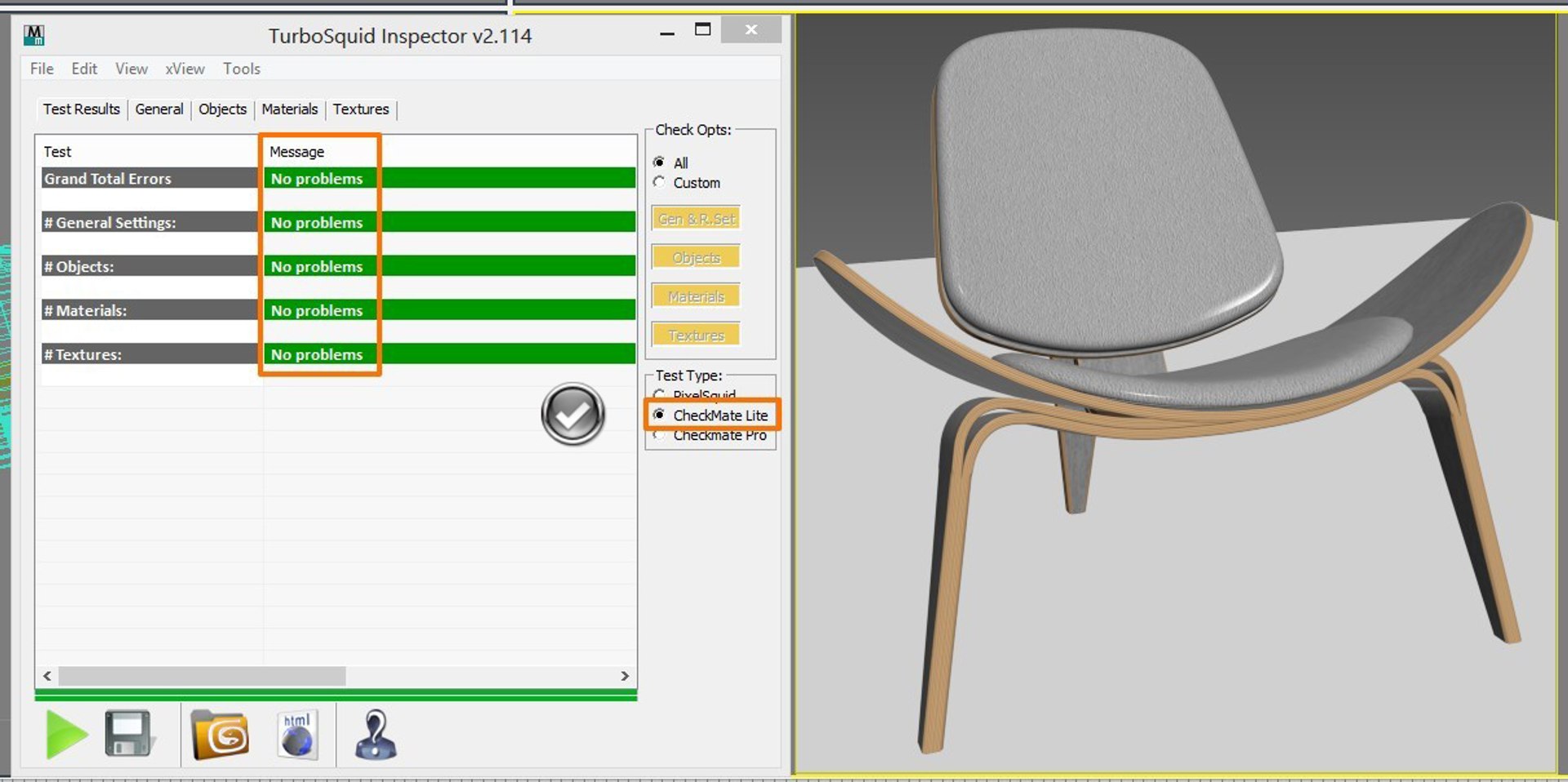This screenshot has height=782, width=1568.
Task: Click the Materials check button
Action: pyautogui.click(x=697, y=296)
